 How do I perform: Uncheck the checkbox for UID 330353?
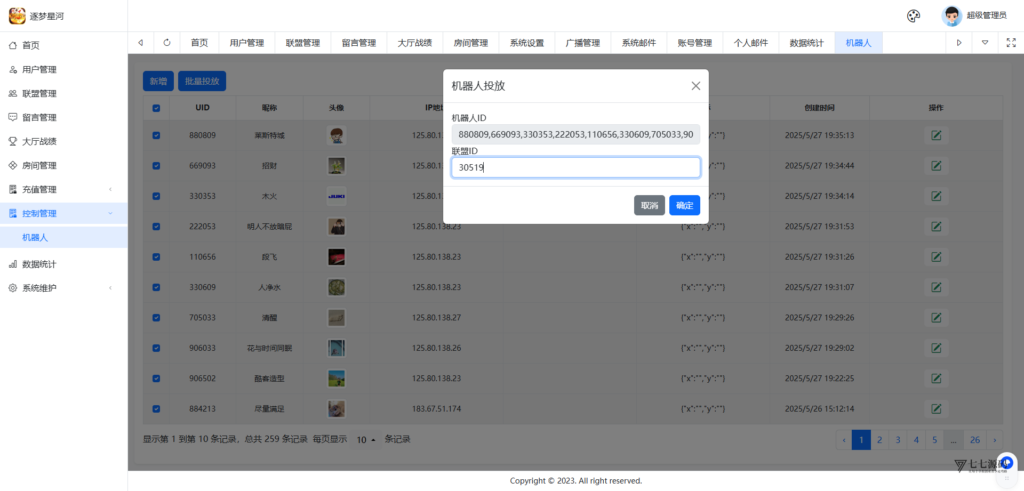click(156, 196)
